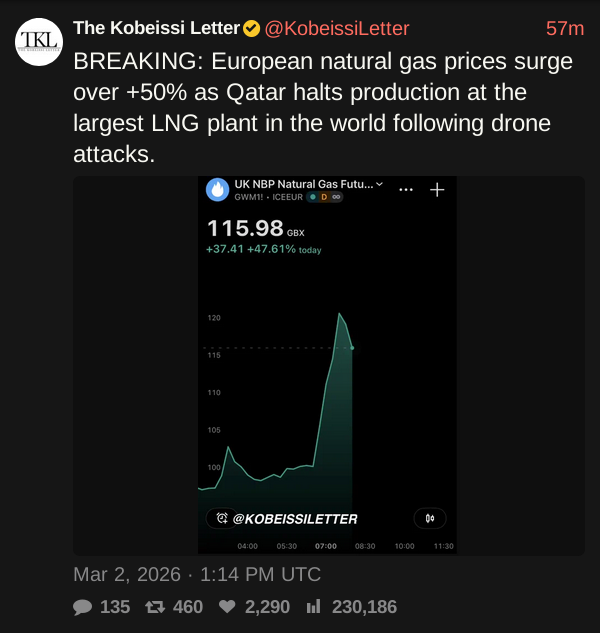The image size is (600, 633).
Task: Click the Mar 2, 2026 timestamp
Action: (x=197, y=575)
